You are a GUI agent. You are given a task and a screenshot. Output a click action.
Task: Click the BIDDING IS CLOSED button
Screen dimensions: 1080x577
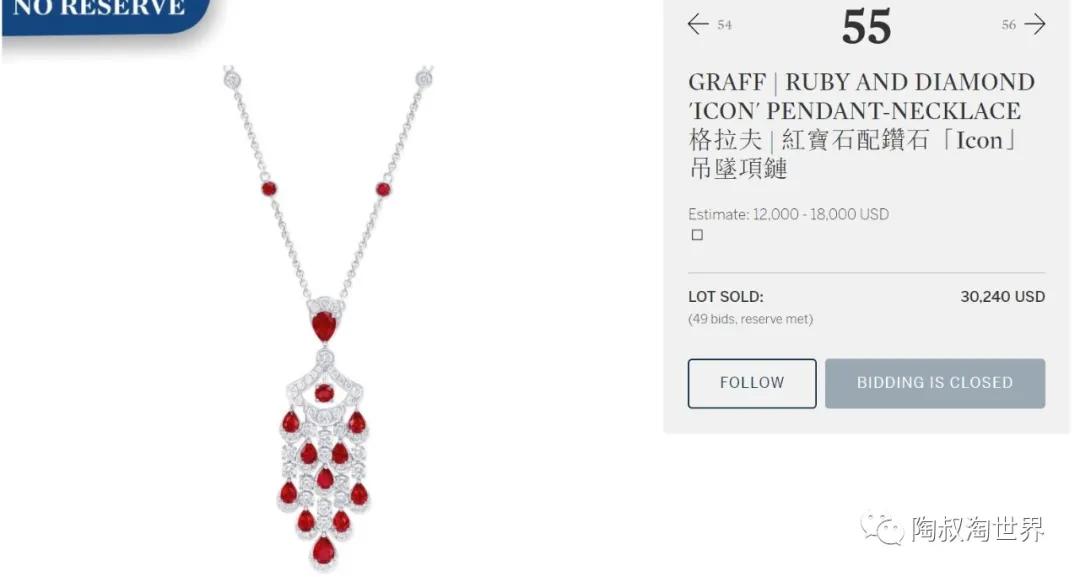point(935,383)
